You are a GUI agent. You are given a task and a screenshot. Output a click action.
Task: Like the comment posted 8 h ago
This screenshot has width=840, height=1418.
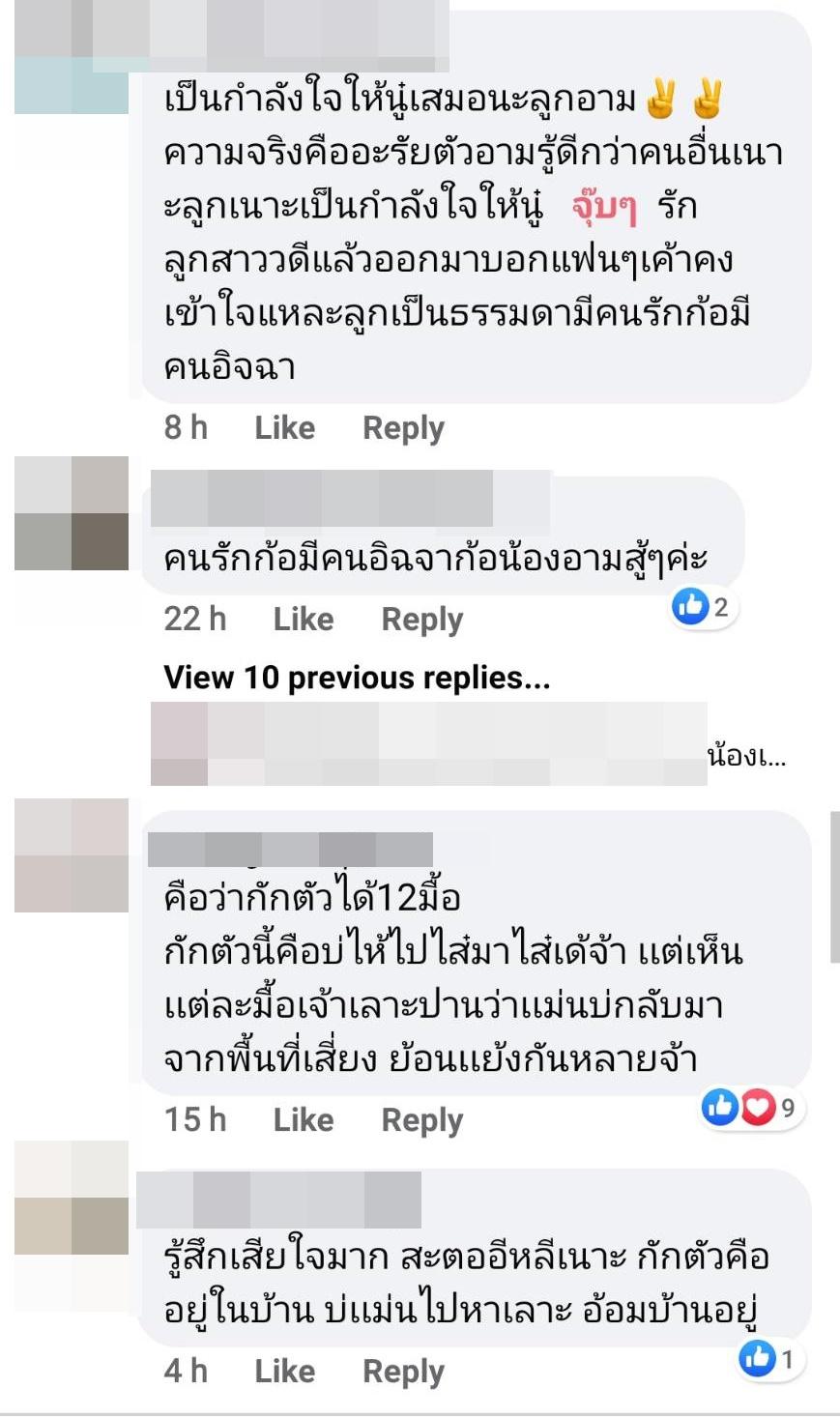click(284, 427)
